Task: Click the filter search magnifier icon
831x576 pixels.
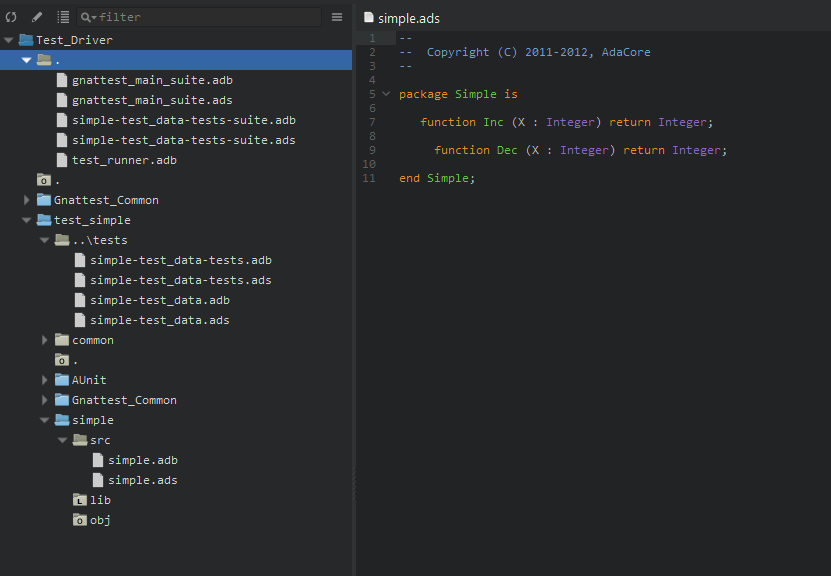Action: point(87,17)
